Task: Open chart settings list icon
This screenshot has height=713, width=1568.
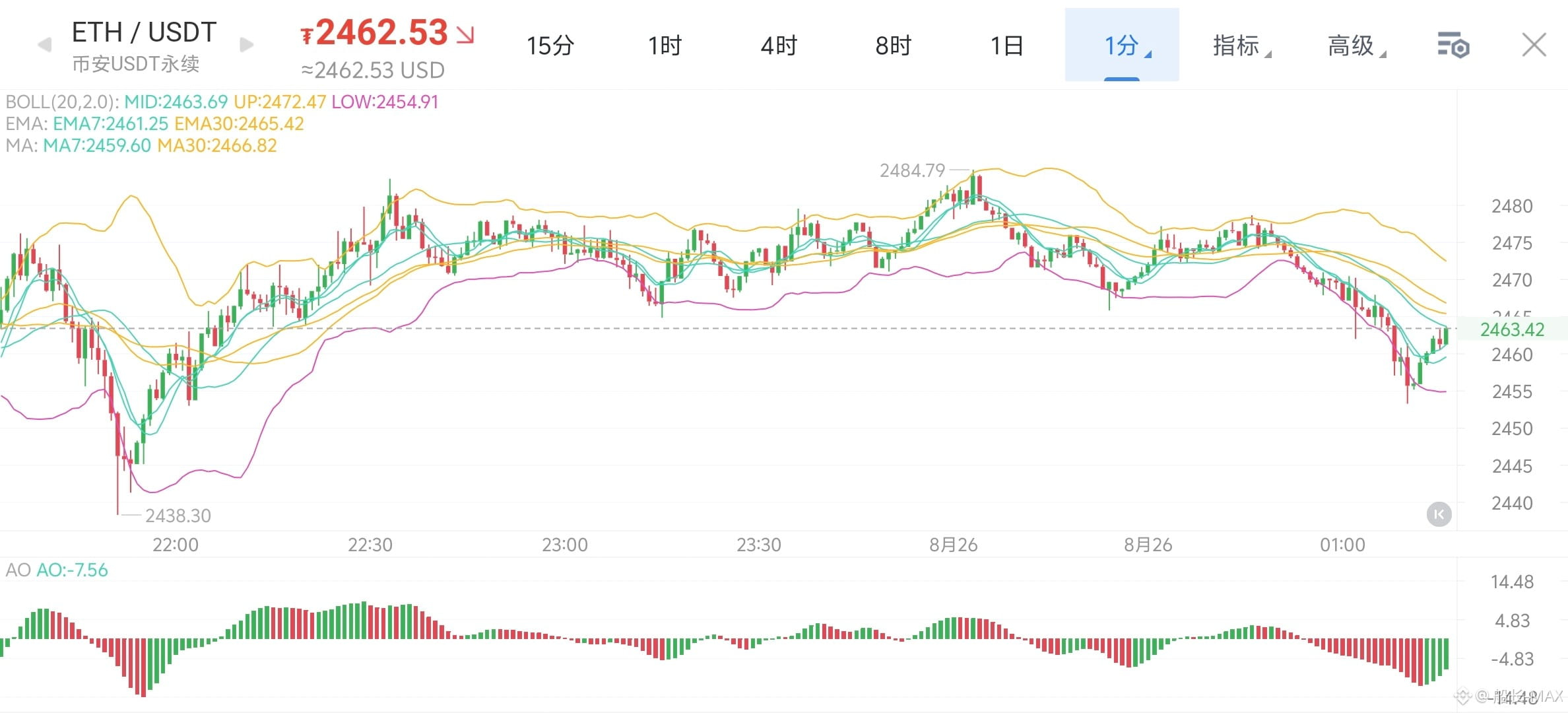Action: point(1453,46)
